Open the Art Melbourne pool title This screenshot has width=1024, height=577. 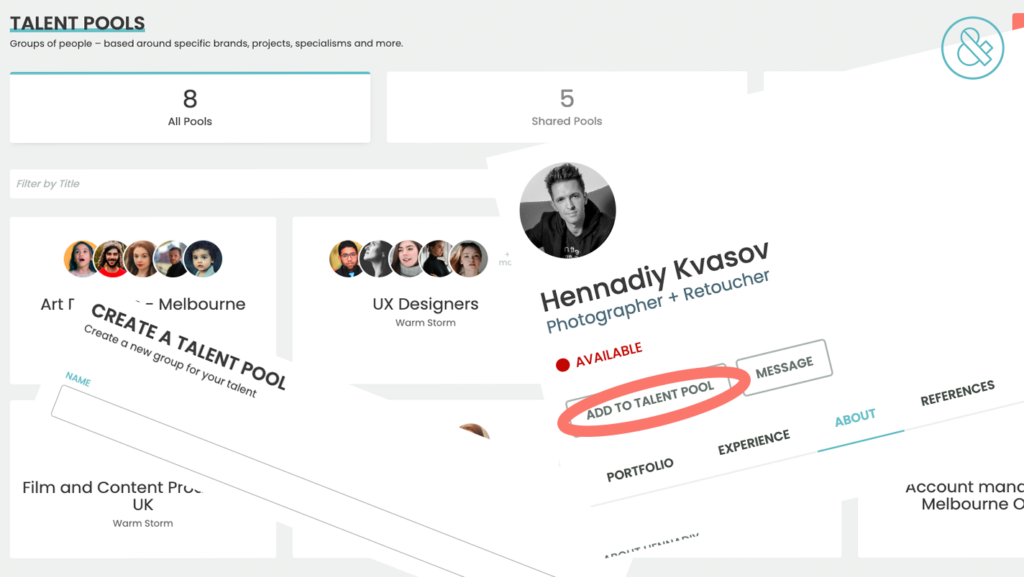point(143,304)
